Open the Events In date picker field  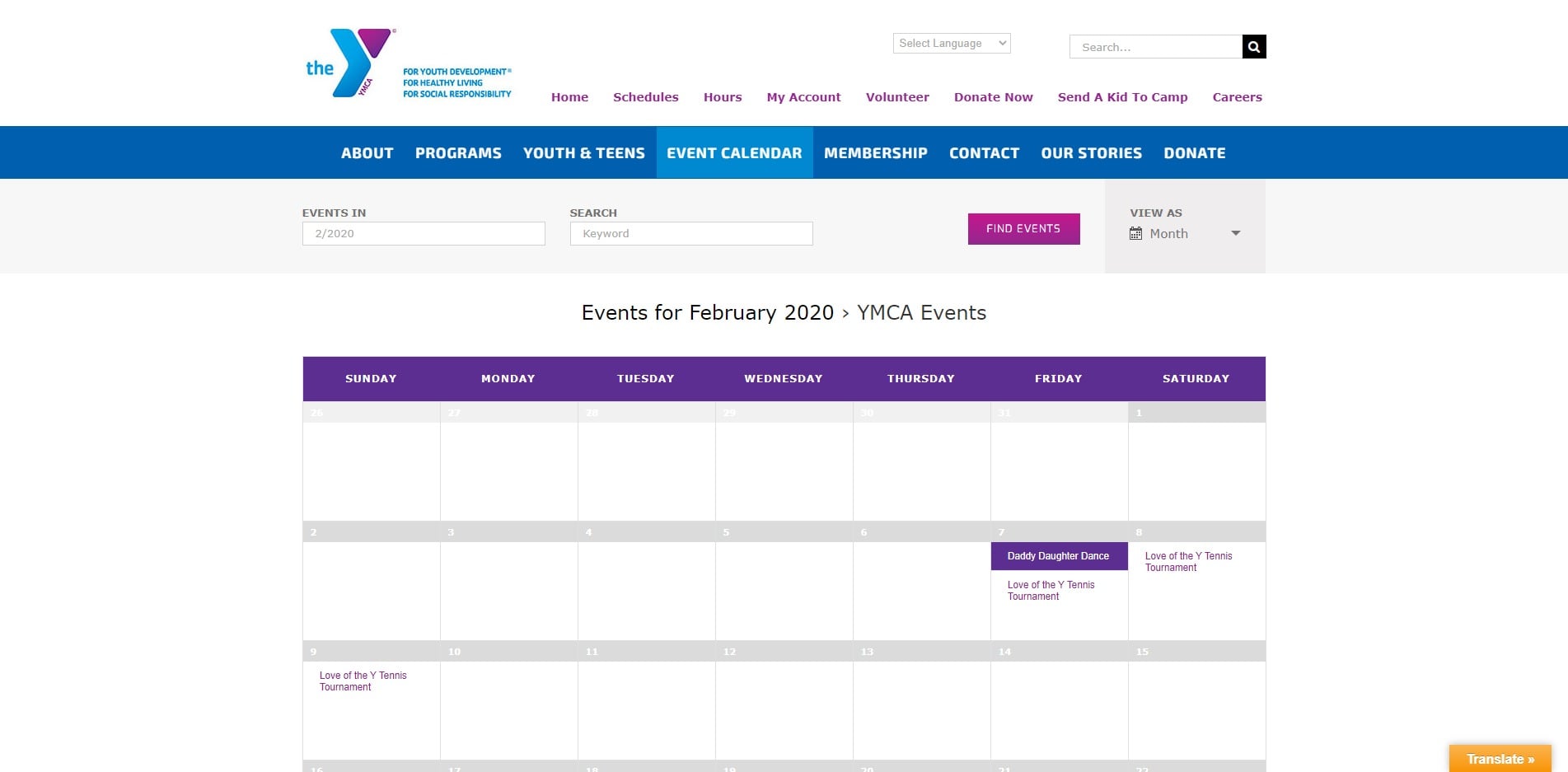[x=423, y=234]
